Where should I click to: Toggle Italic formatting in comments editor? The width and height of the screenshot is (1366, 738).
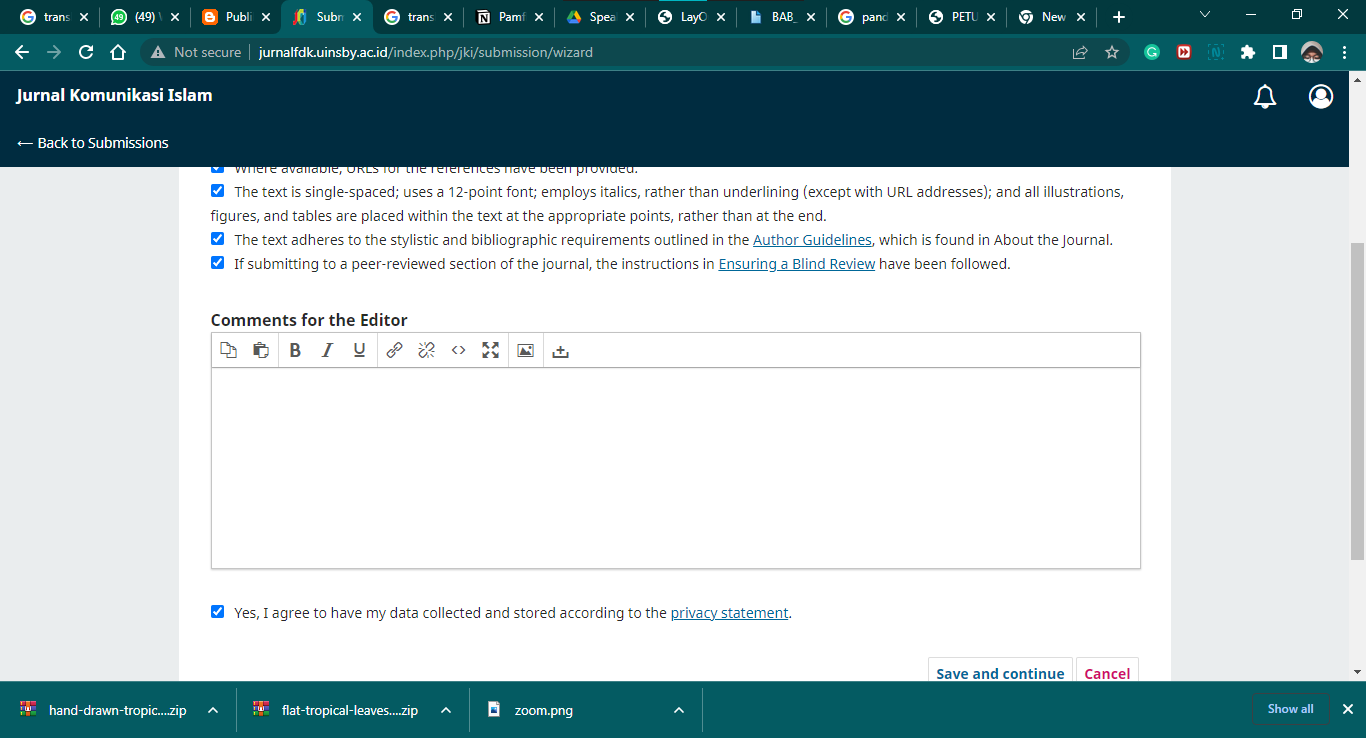pos(327,350)
